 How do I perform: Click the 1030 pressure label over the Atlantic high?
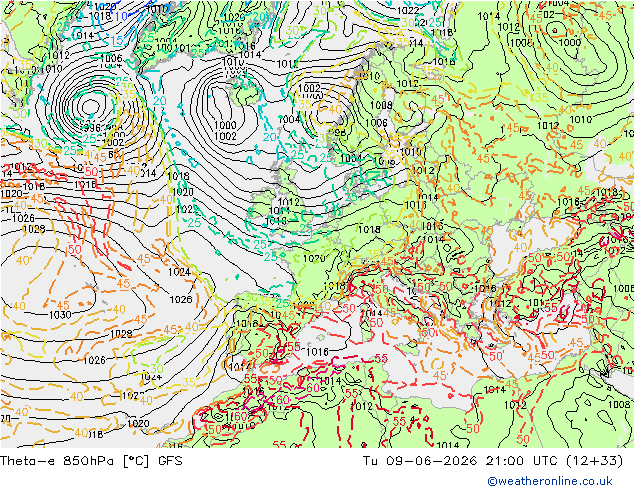pyautogui.click(x=60, y=315)
